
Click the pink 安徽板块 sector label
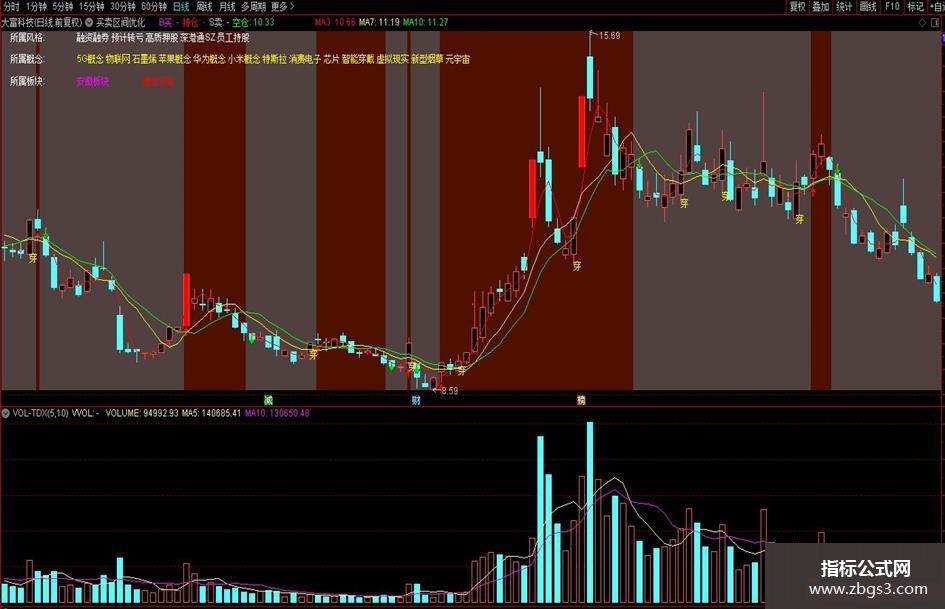coord(93,81)
